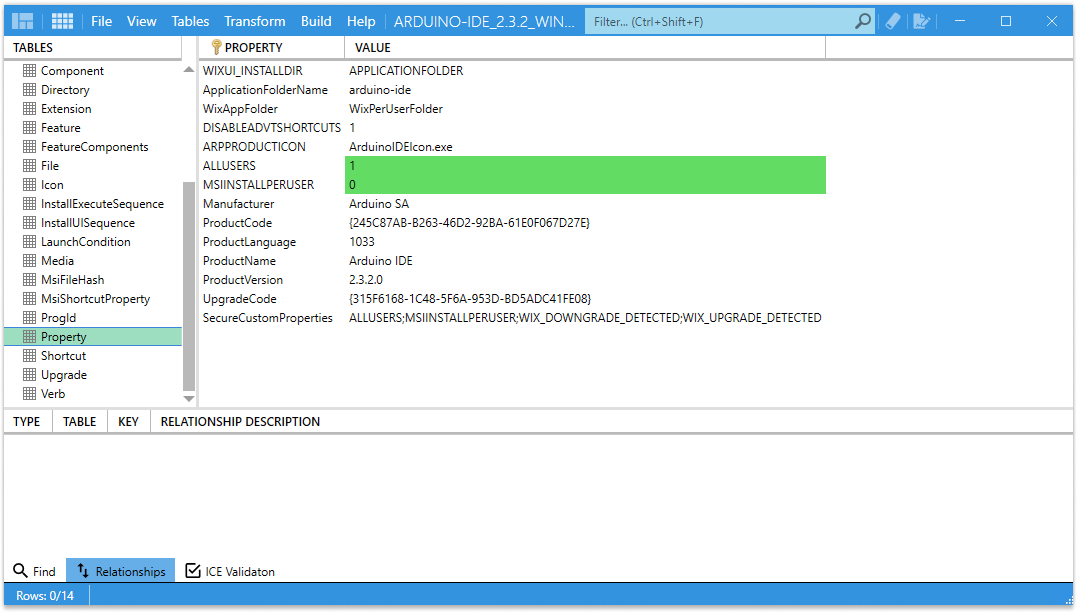The image size is (1077, 613).
Task: Open the Help menu
Action: (361, 21)
